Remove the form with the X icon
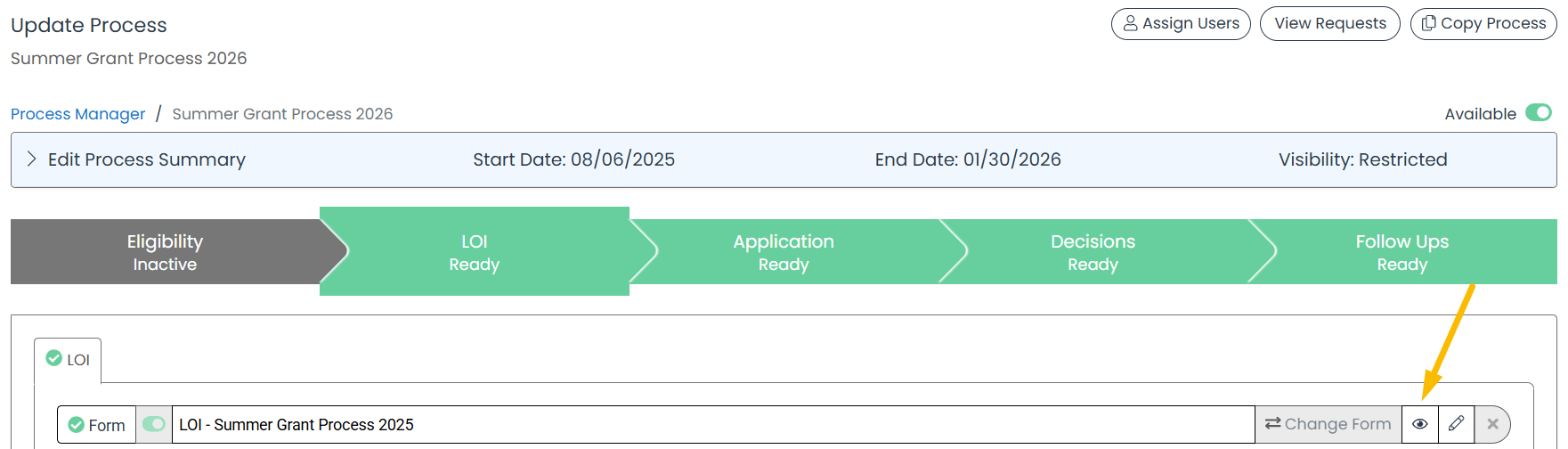The height and width of the screenshot is (449, 1568). coord(1492,424)
